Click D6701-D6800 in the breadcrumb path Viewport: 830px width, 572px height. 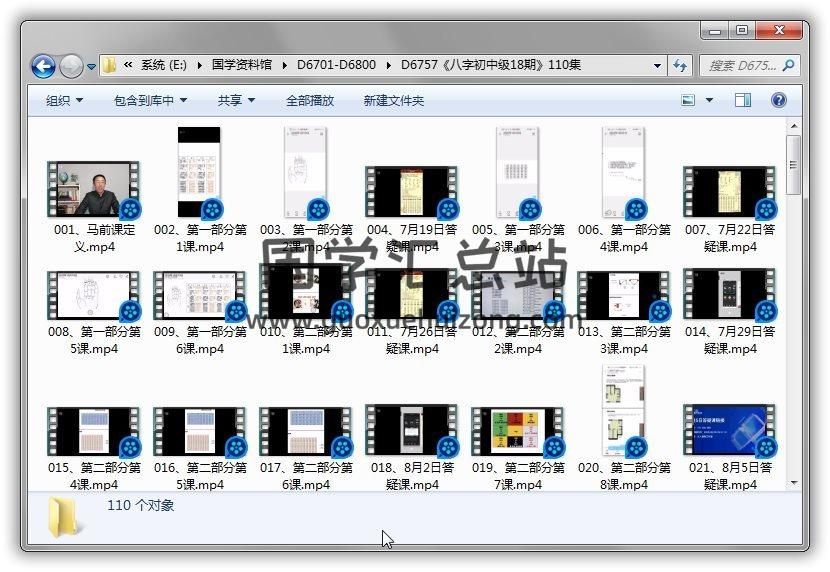[336, 66]
